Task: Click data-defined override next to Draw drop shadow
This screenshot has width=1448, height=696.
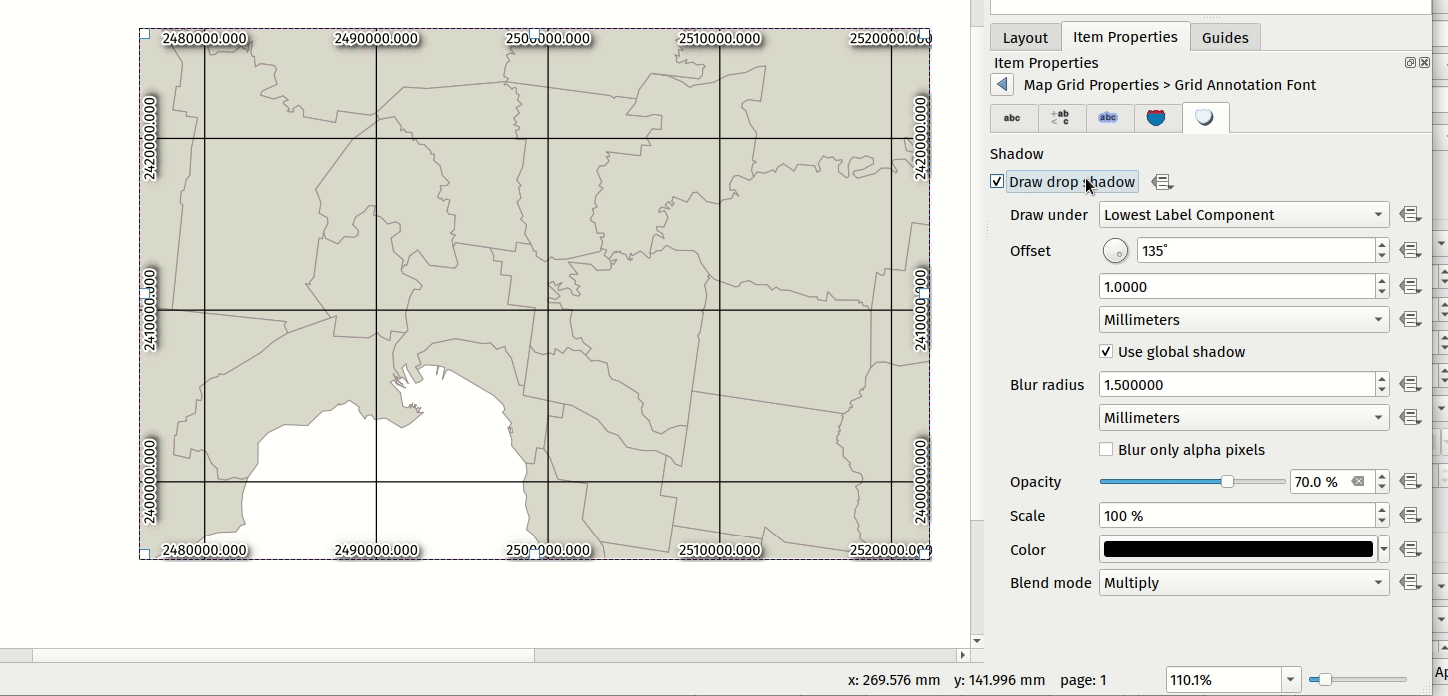Action: coord(1161,182)
